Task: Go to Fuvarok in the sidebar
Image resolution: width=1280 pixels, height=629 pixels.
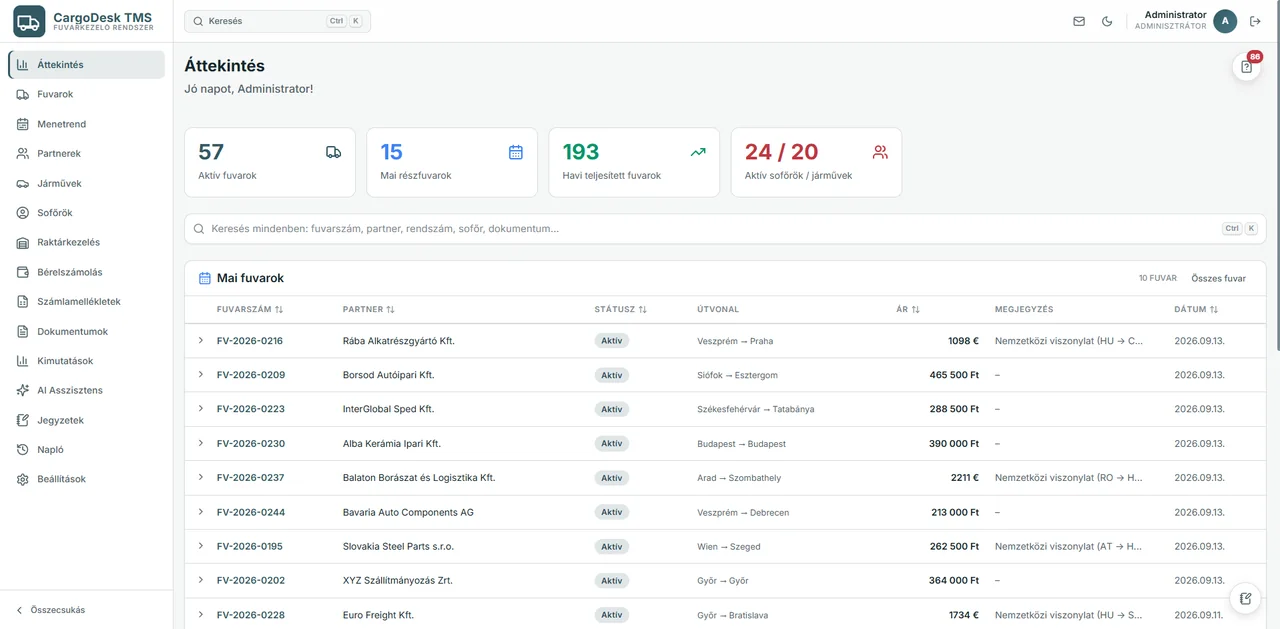Action: pos(86,94)
